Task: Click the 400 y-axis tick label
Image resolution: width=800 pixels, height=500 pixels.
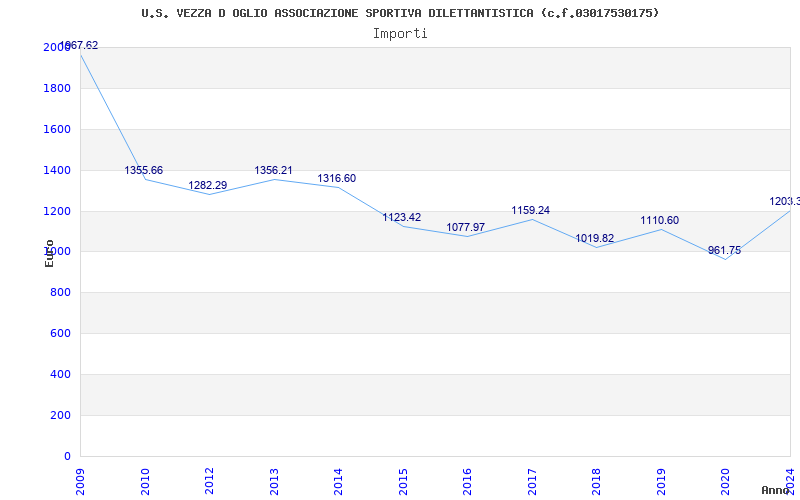Action: click(x=60, y=374)
